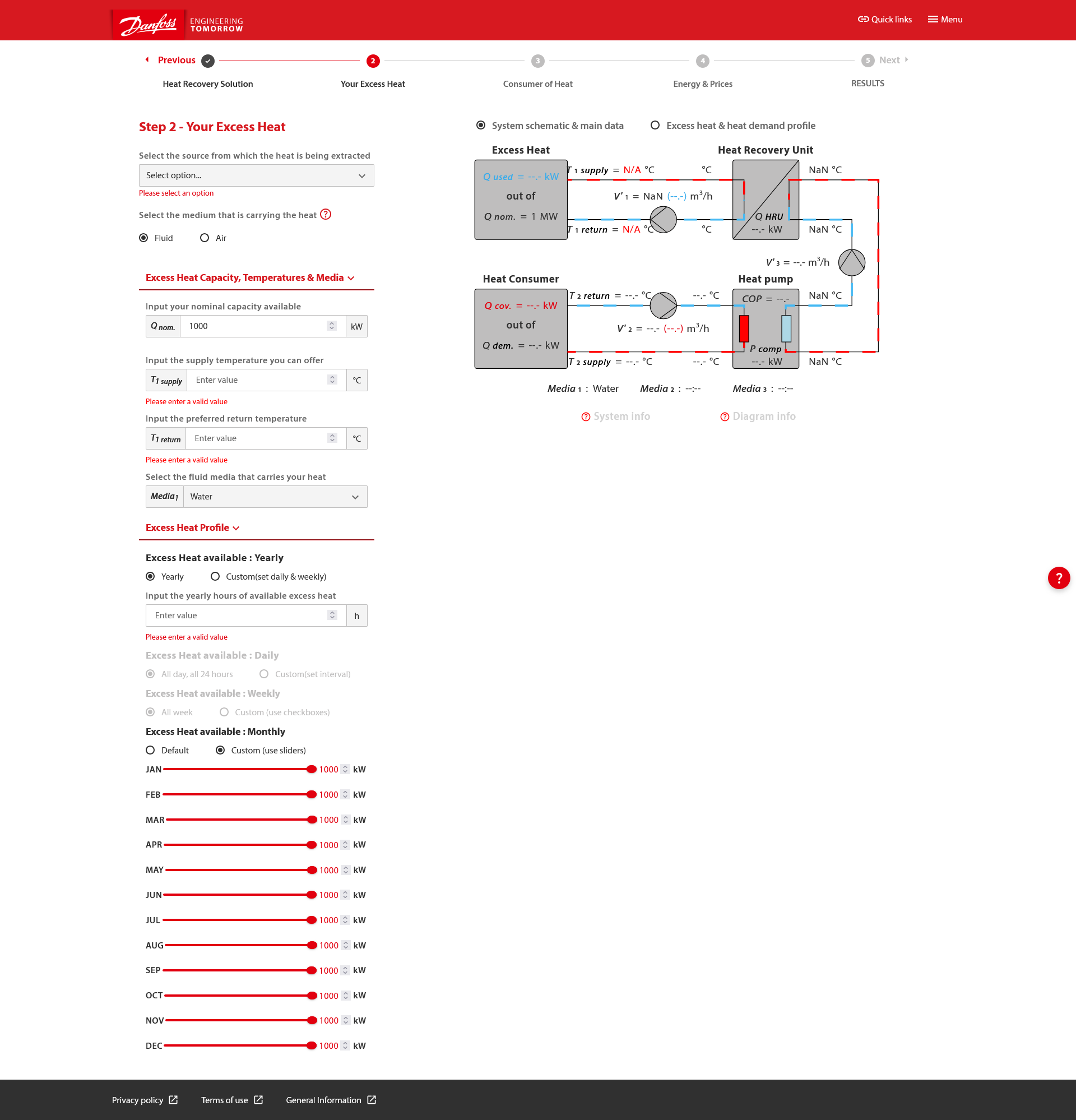This screenshot has height=1120, width=1076.
Task: Open the Media1 Water dropdown
Action: pos(275,497)
